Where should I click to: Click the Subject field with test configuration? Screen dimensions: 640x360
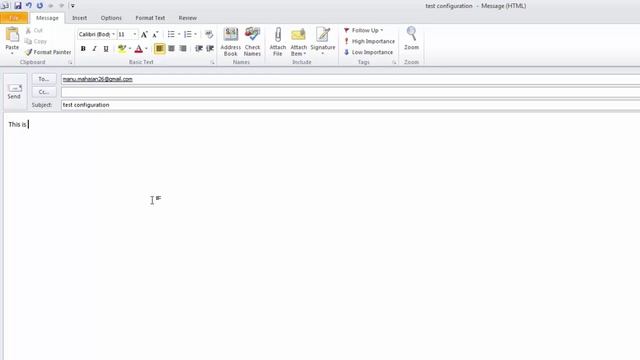351,105
